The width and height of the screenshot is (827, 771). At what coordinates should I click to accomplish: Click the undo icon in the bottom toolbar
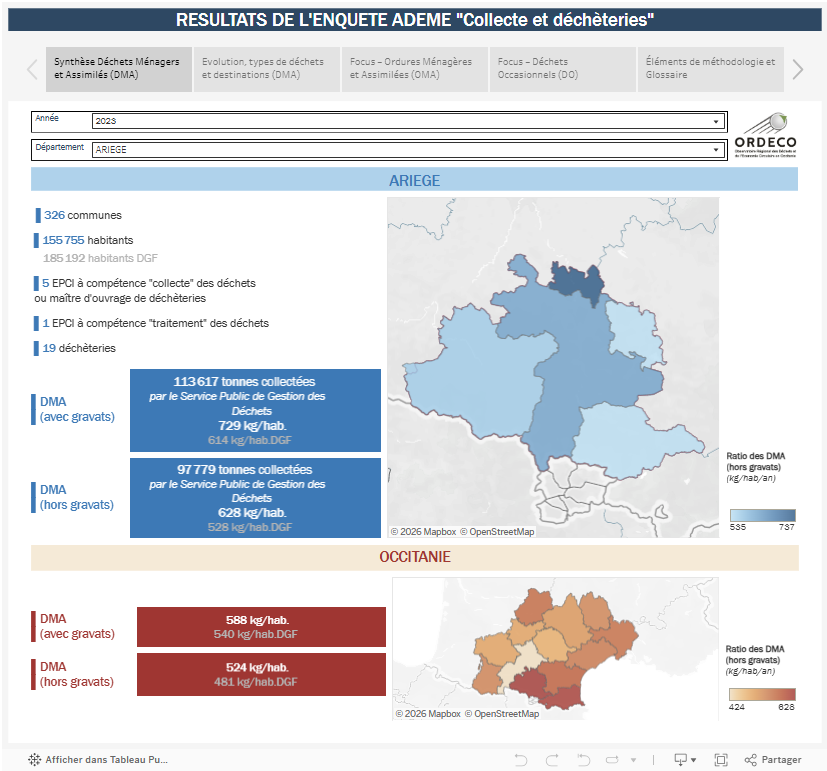coord(522,760)
